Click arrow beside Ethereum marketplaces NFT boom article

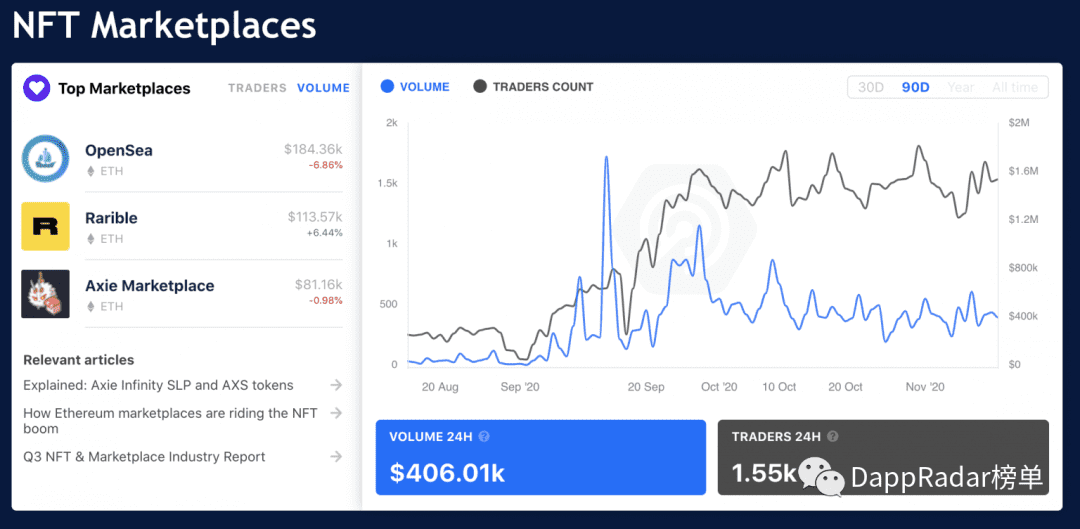click(x=335, y=413)
